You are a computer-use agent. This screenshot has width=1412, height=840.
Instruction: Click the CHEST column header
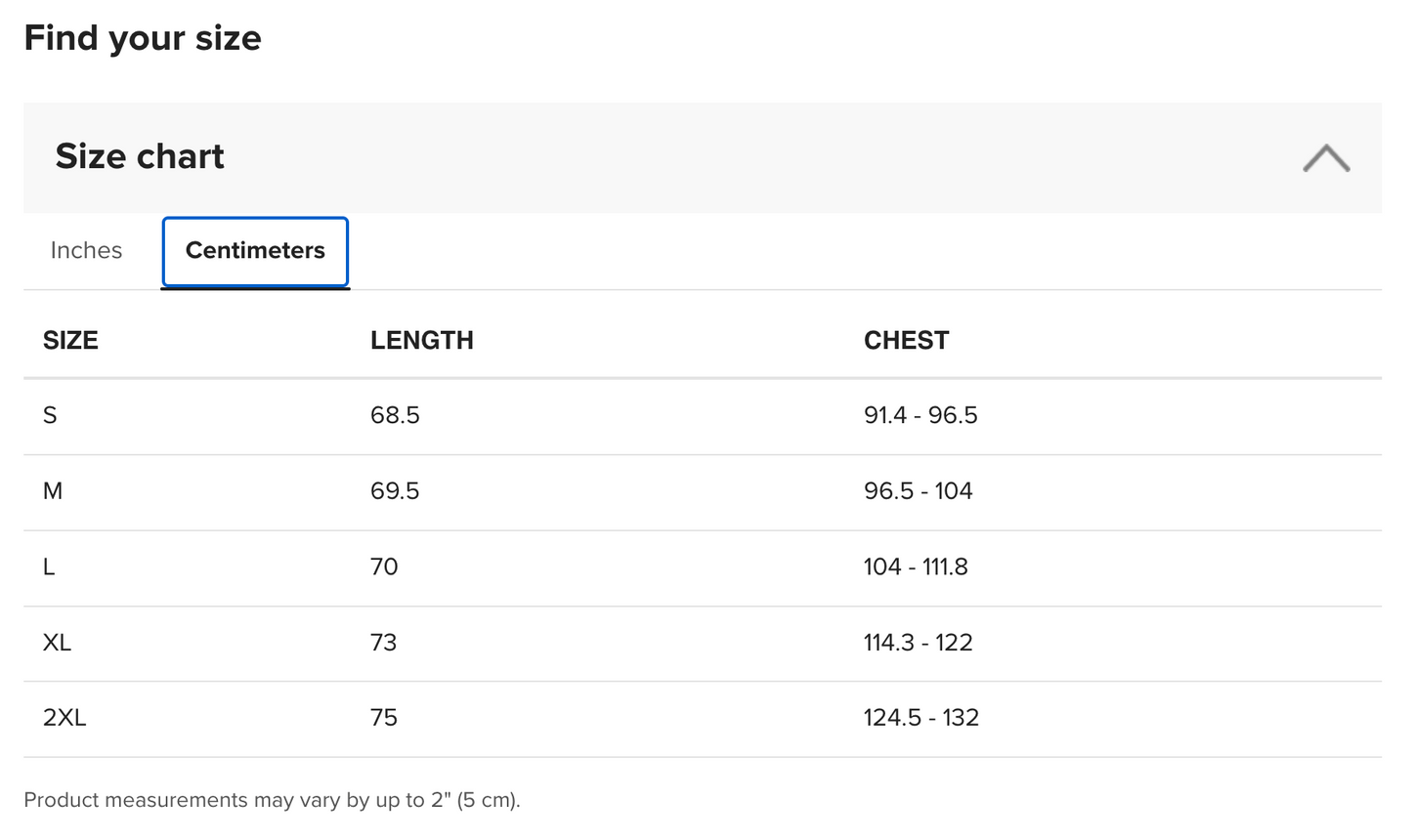click(x=906, y=341)
